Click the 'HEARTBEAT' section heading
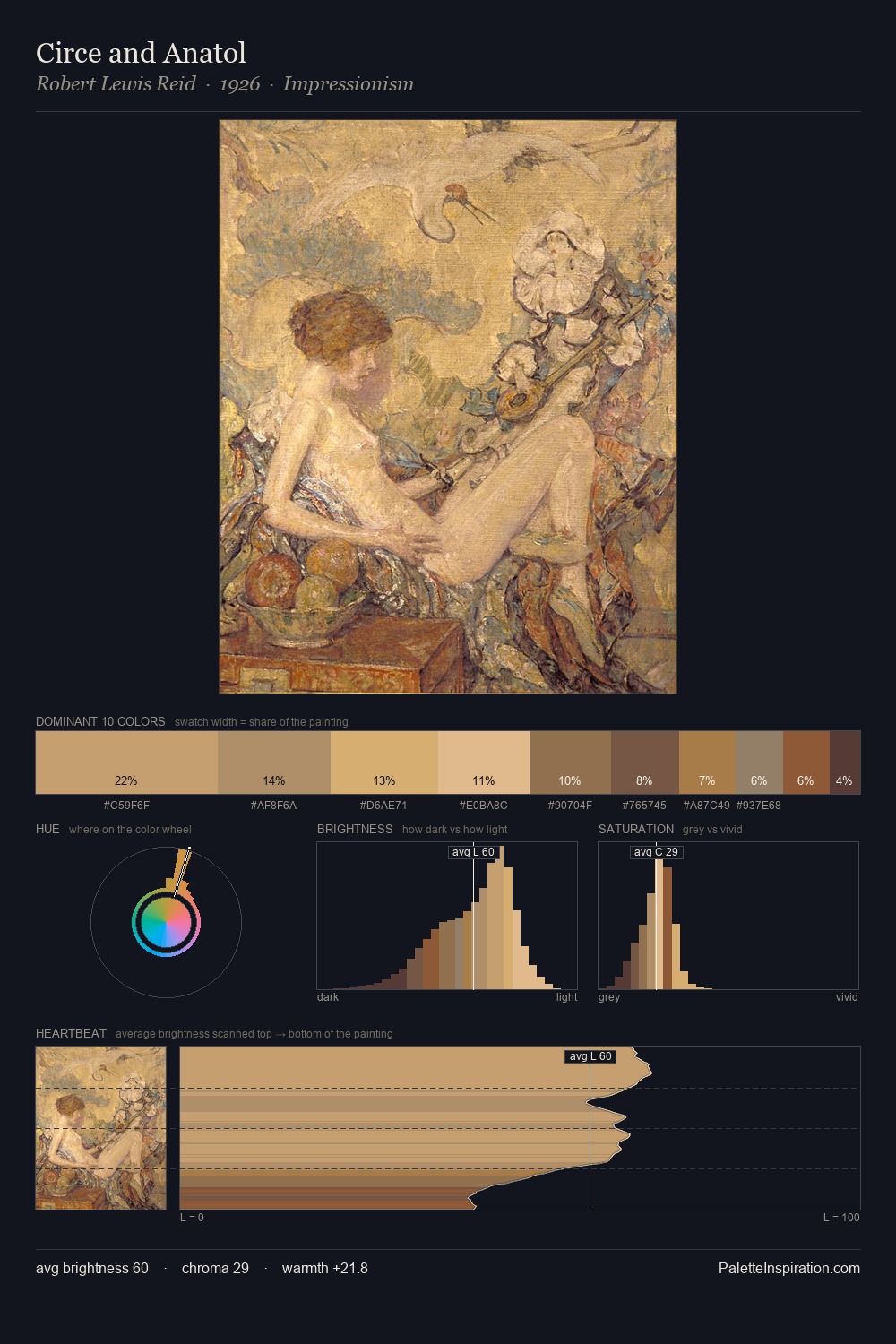Viewport: 896px width, 1344px height. click(71, 1033)
